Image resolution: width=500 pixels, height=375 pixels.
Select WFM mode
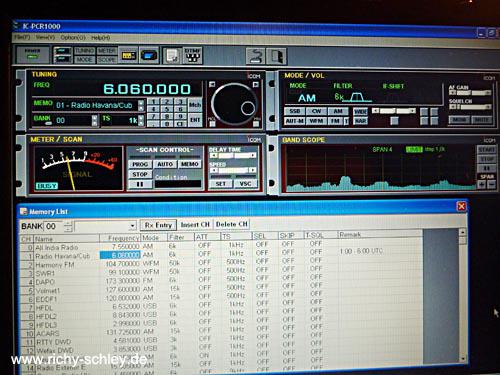click(317, 121)
